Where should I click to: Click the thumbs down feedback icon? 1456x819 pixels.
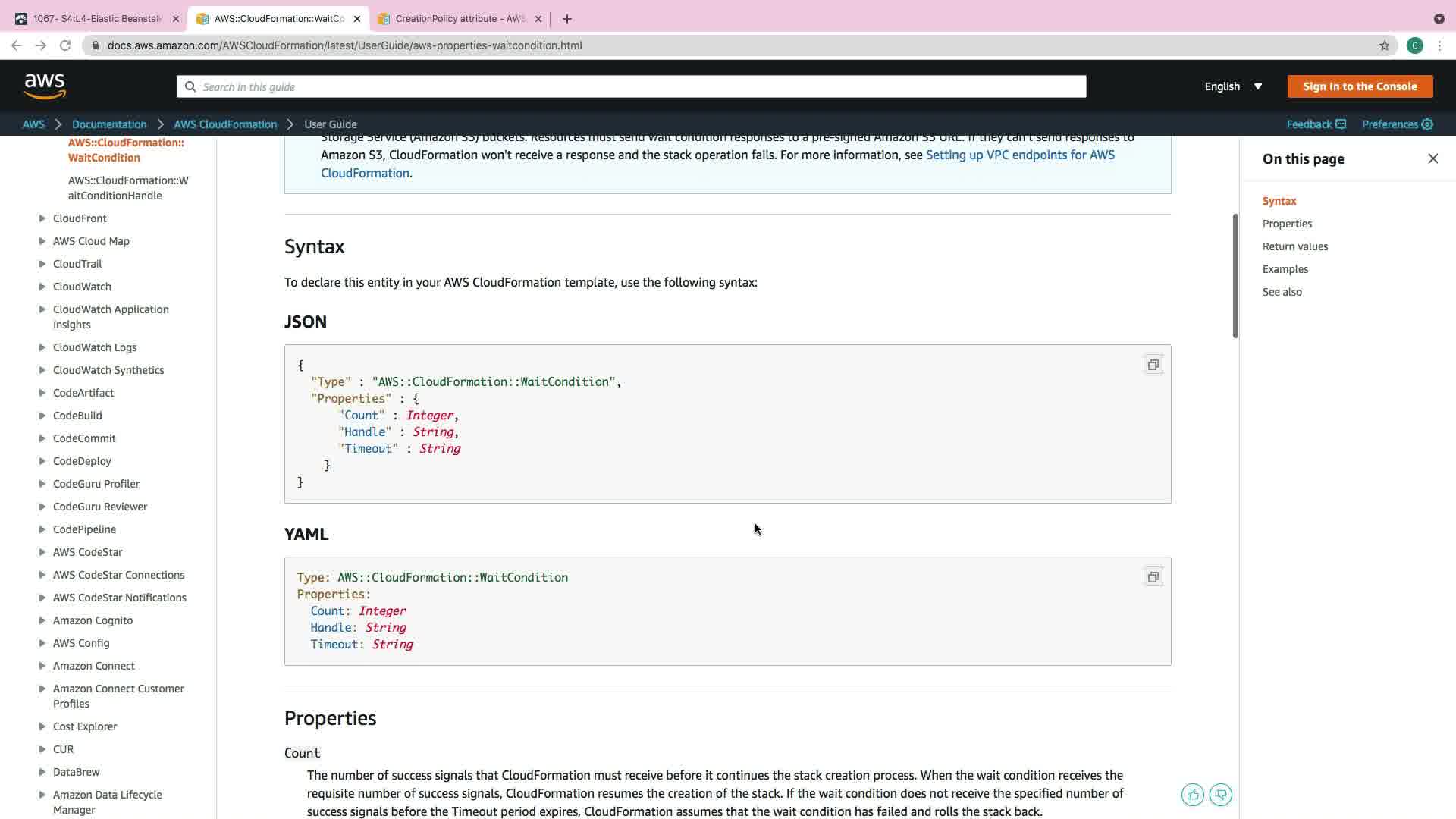1220,795
